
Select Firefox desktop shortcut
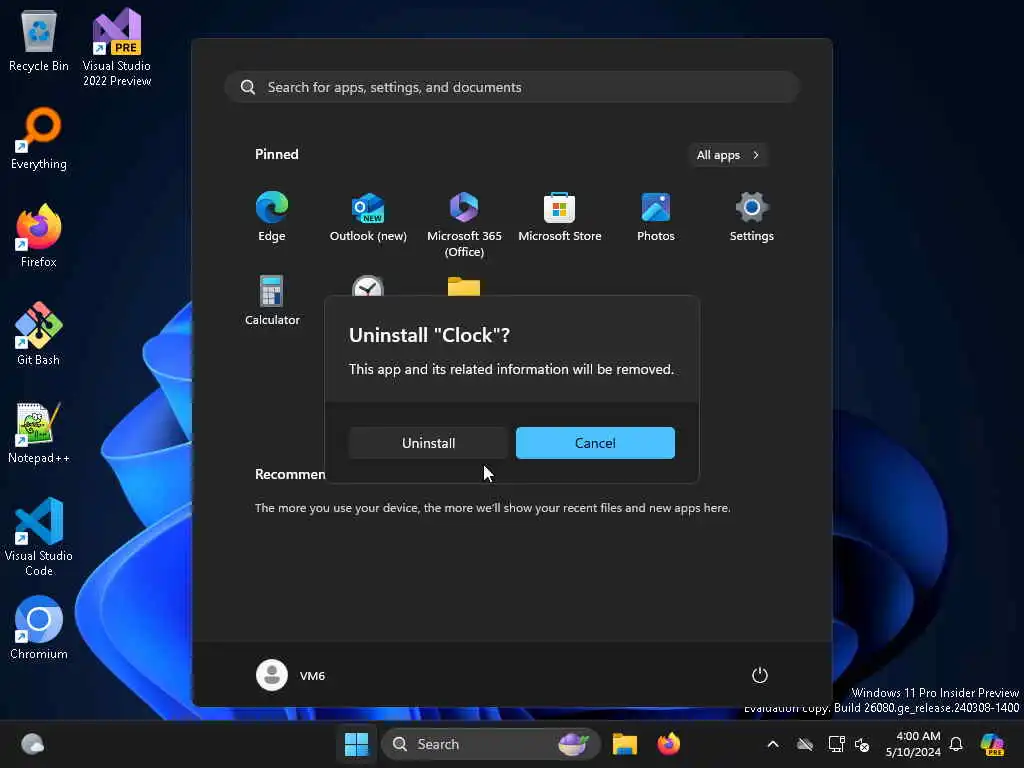39,236
